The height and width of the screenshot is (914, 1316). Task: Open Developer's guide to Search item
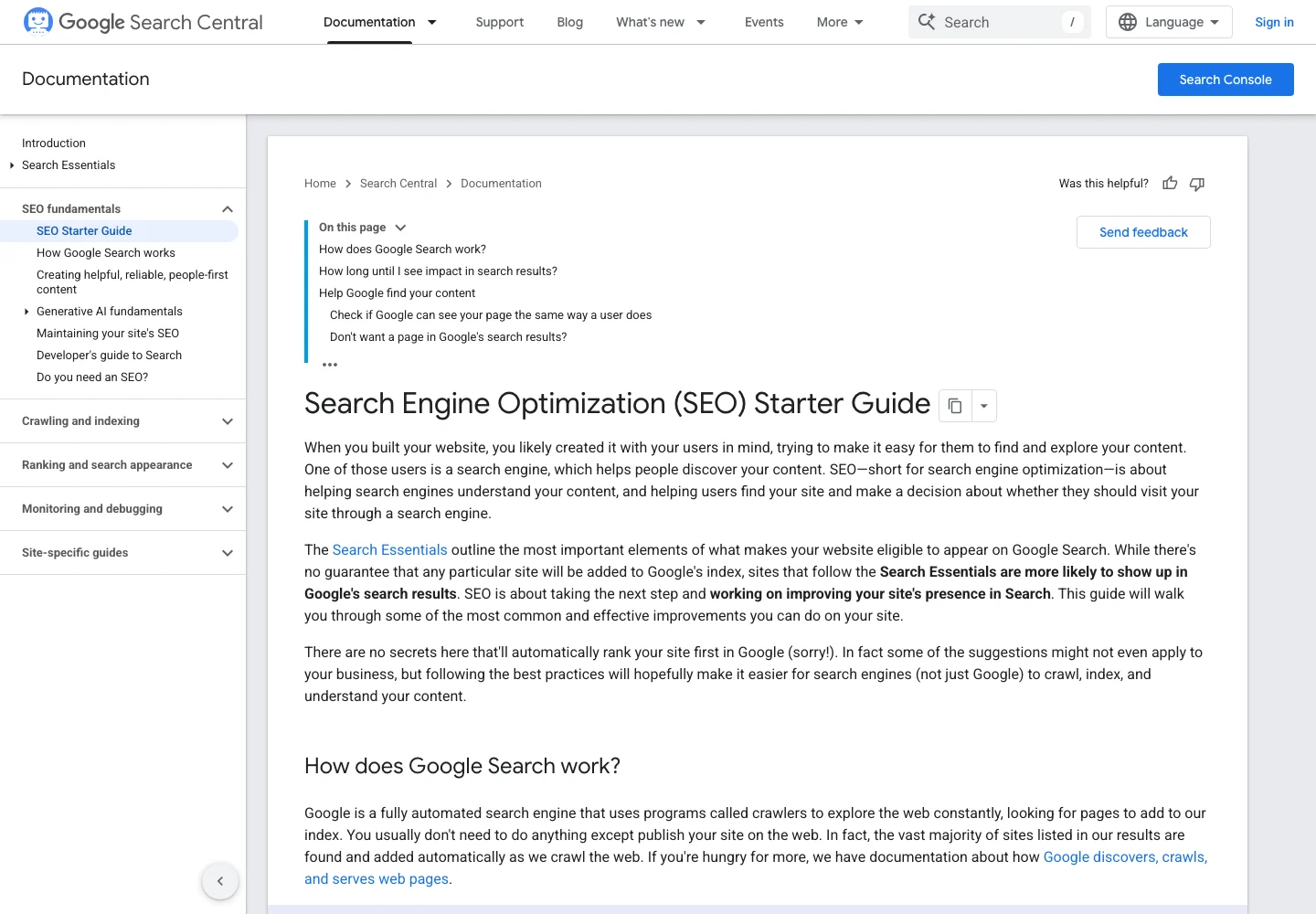(x=109, y=356)
